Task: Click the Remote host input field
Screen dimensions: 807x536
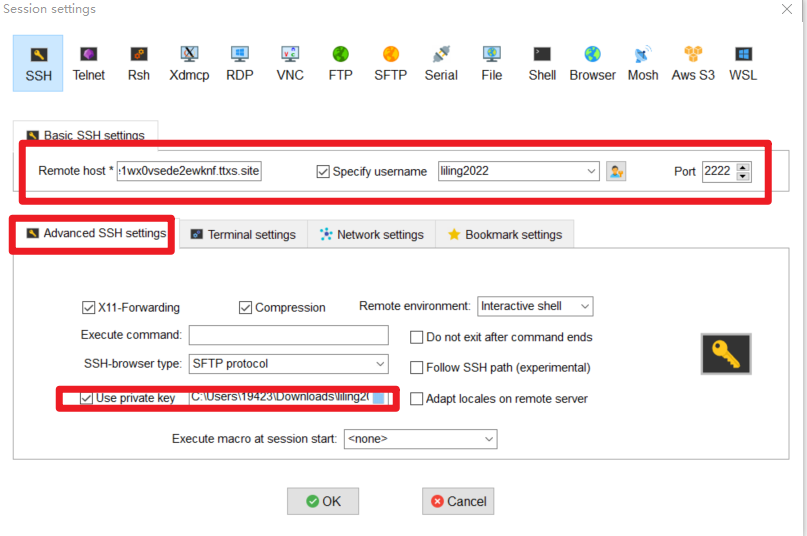Action: pos(189,171)
